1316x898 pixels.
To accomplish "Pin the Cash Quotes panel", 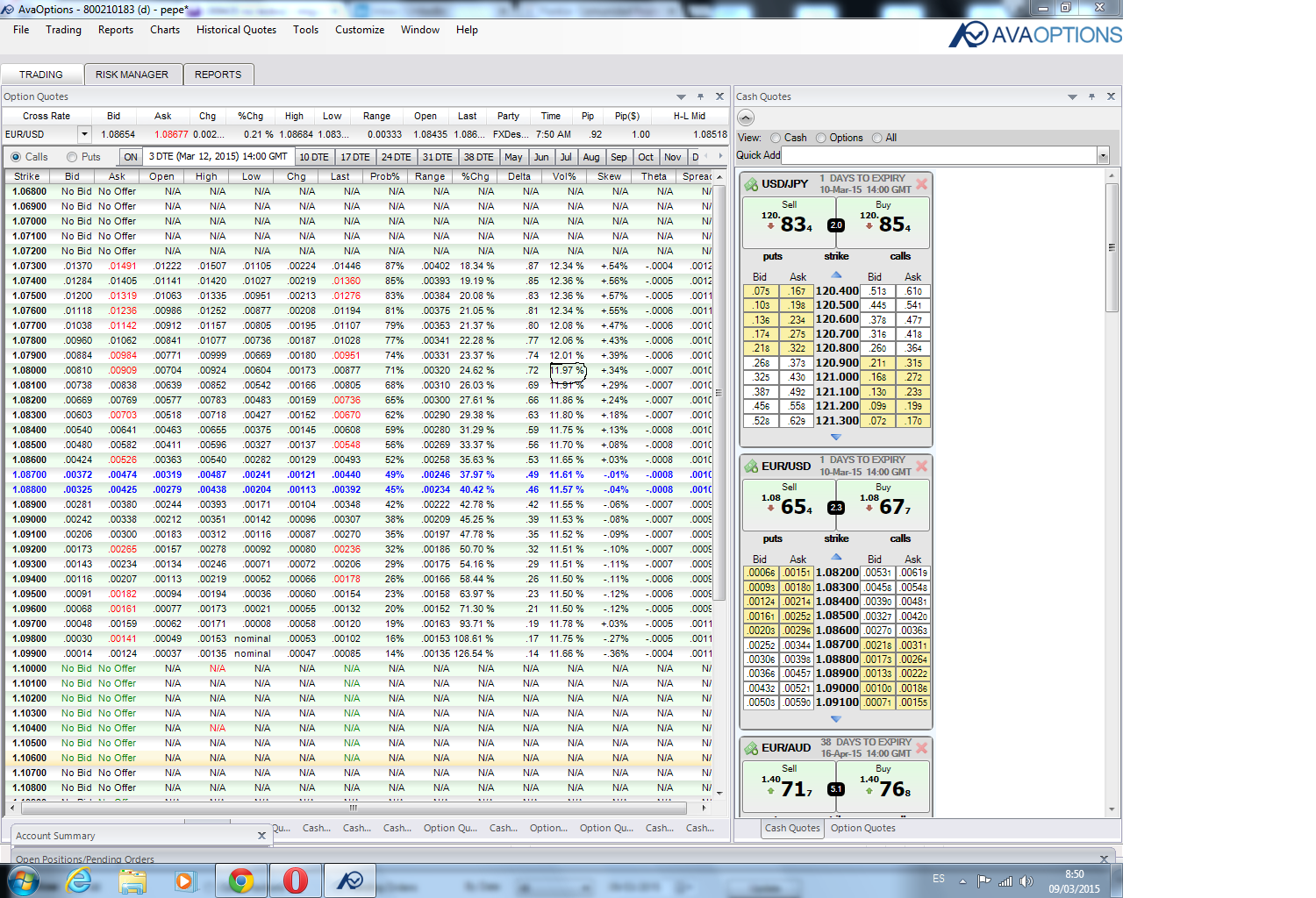I will pyautogui.click(x=1091, y=96).
